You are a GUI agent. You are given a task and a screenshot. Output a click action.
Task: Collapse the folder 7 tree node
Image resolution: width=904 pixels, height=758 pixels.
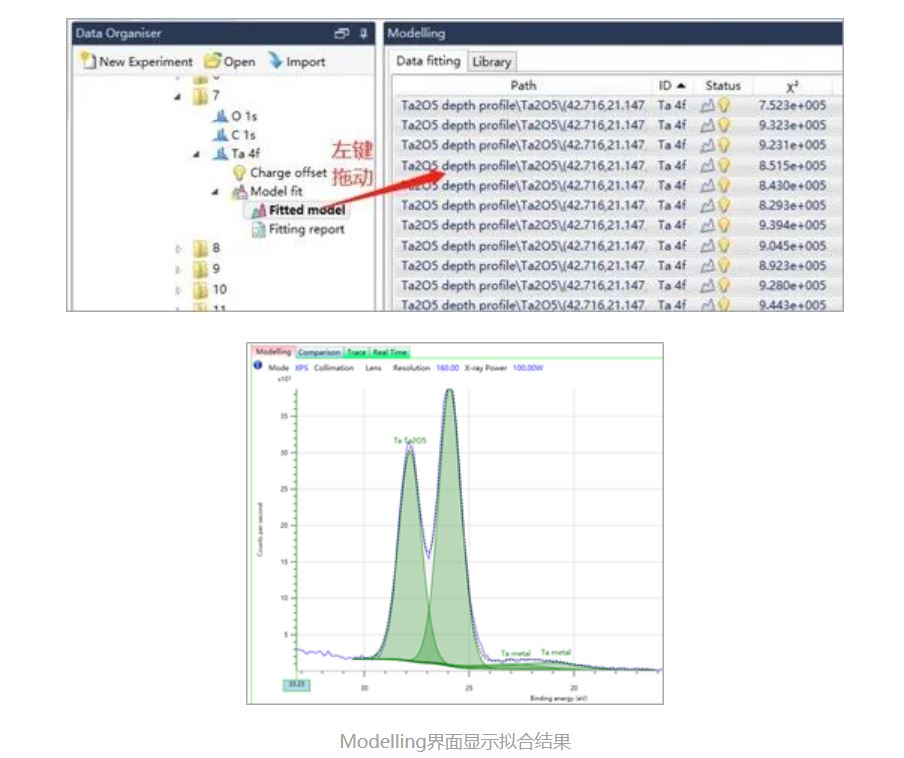coord(178,97)
